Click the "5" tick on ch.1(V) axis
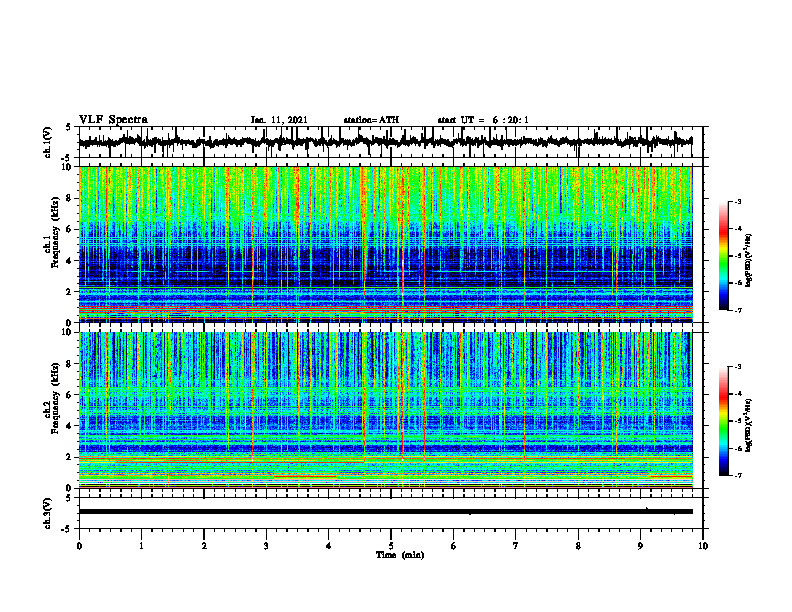The image size is (792, 612). point(68,127)
